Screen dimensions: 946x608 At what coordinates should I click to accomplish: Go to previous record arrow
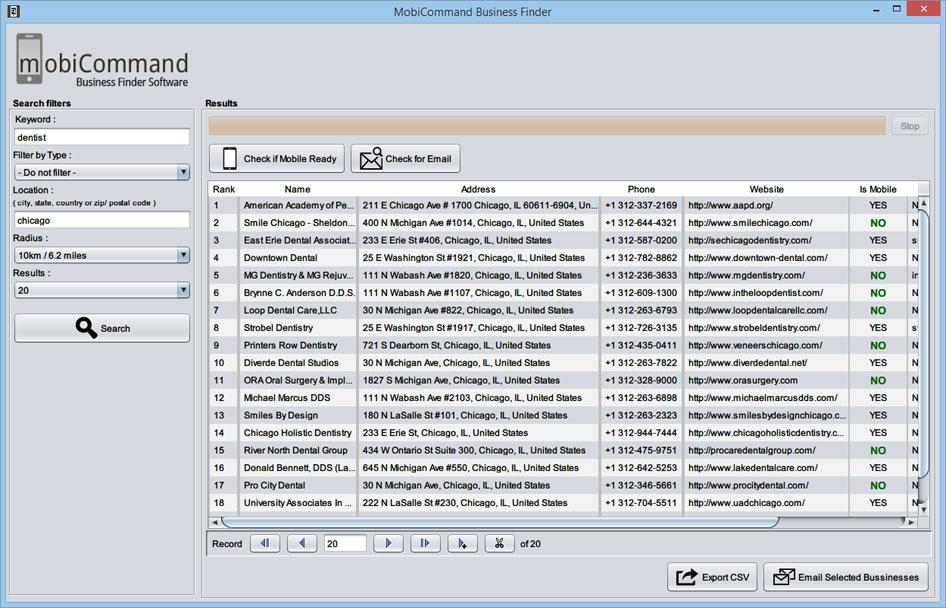[x=302, y=543]
